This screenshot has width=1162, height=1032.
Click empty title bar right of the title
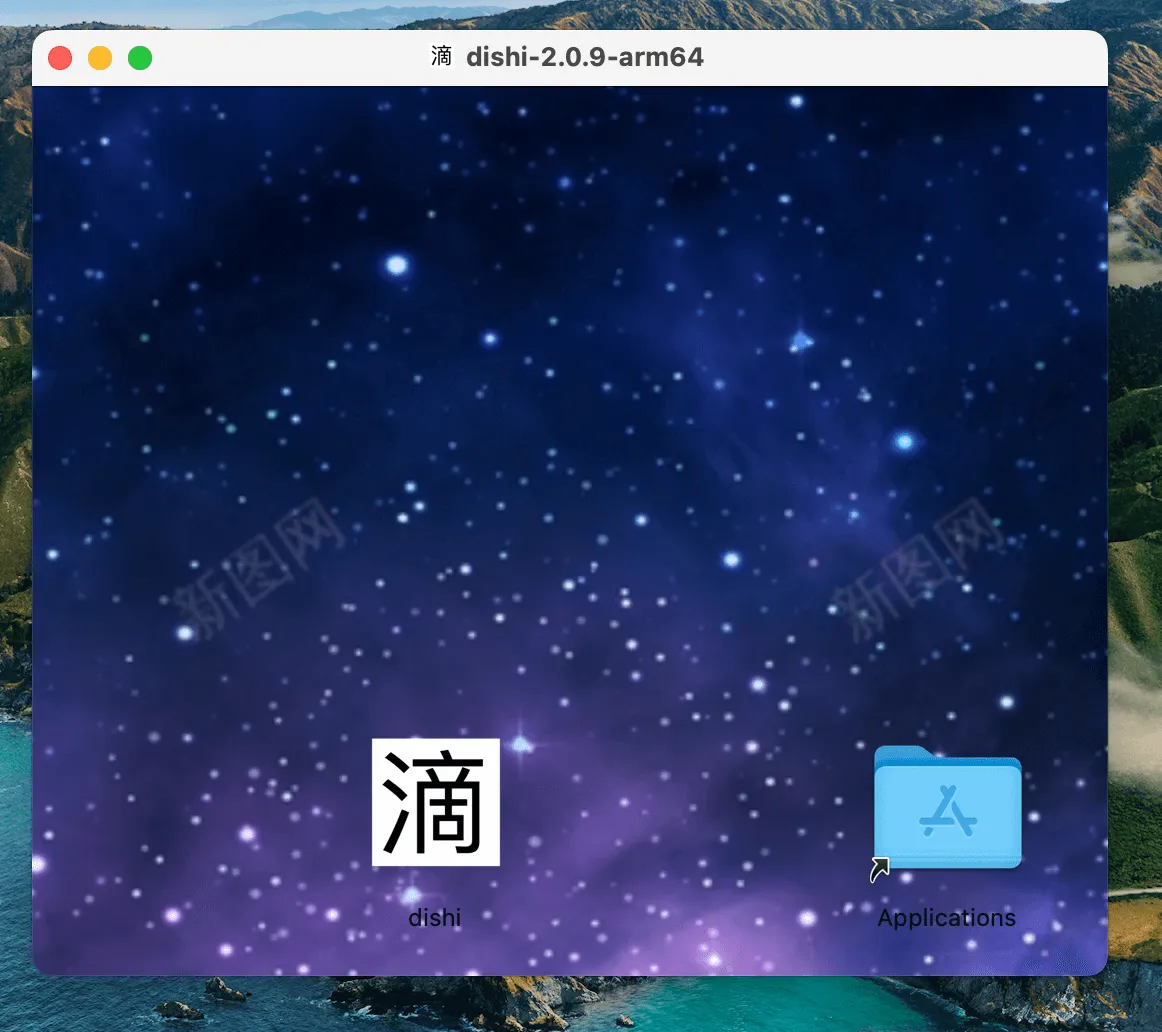coord(900,57)
